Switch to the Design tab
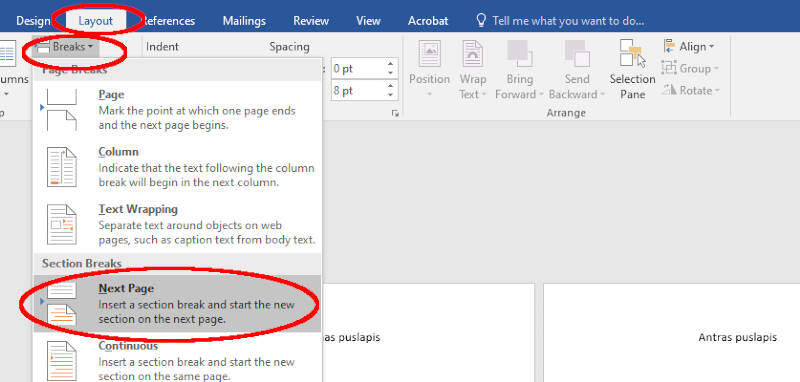The height and width of the screenshot is (382, 800). 33,21
